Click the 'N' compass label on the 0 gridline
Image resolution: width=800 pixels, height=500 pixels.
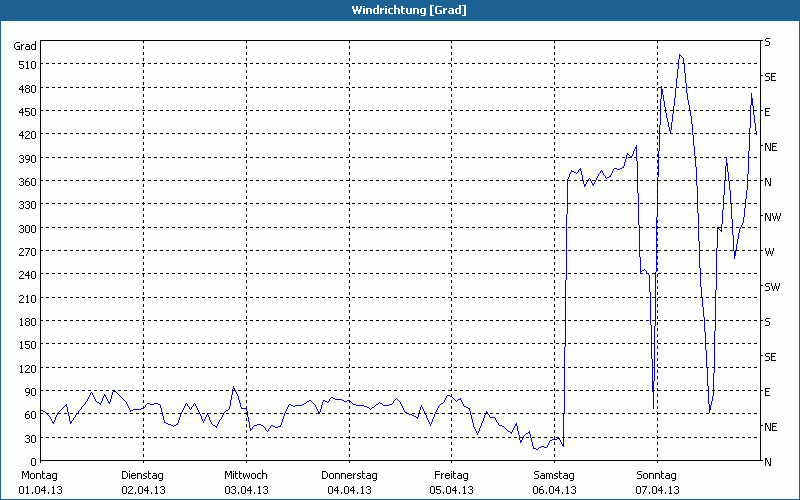tap(768, 462)
